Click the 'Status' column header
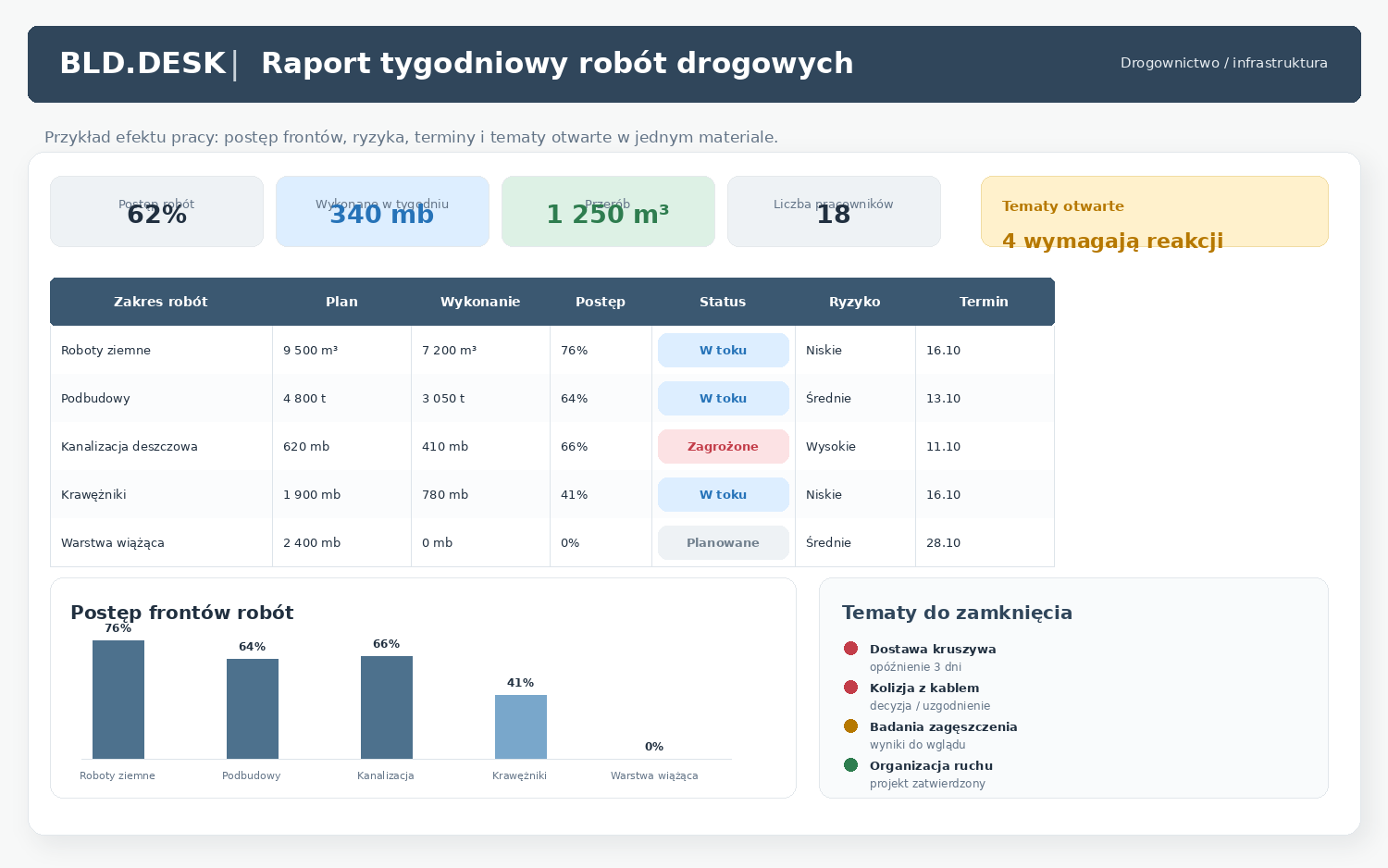This screenshot has width=1388, height=868. pyautogui.click(x=723, y=302)
